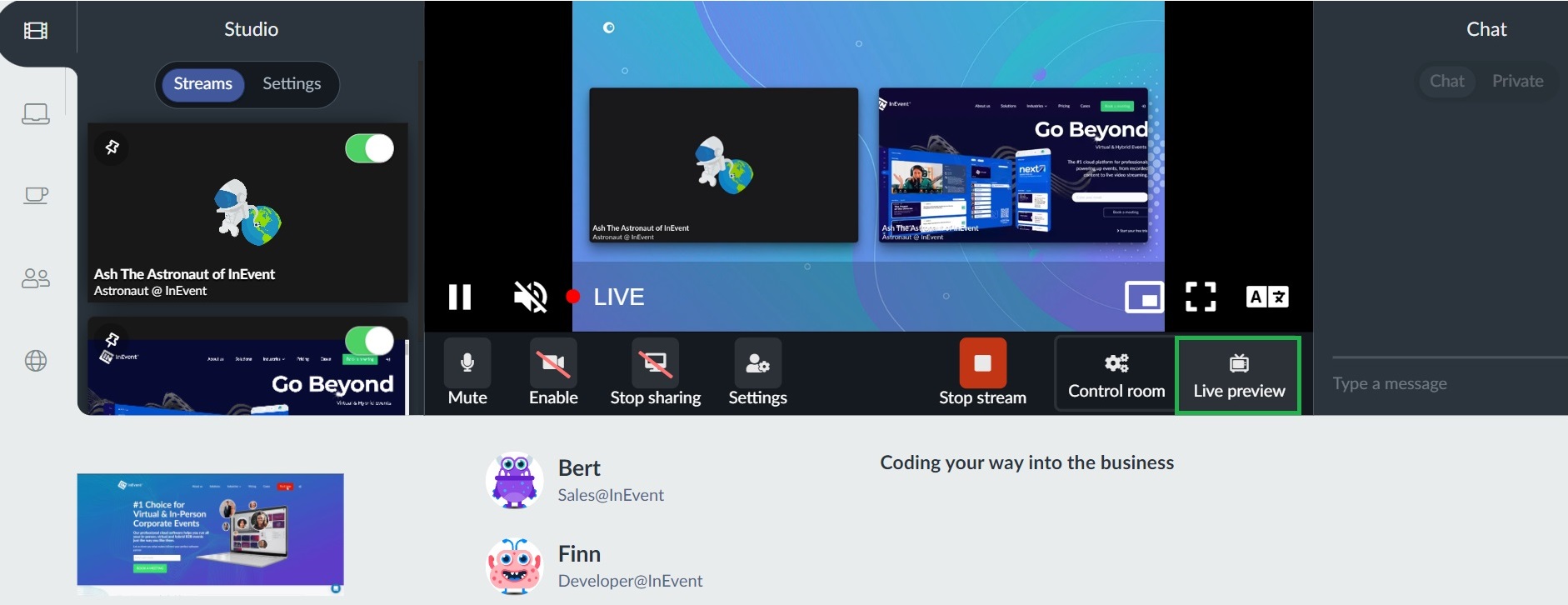Open the globe sidebar icon

[x=36, y=361]
